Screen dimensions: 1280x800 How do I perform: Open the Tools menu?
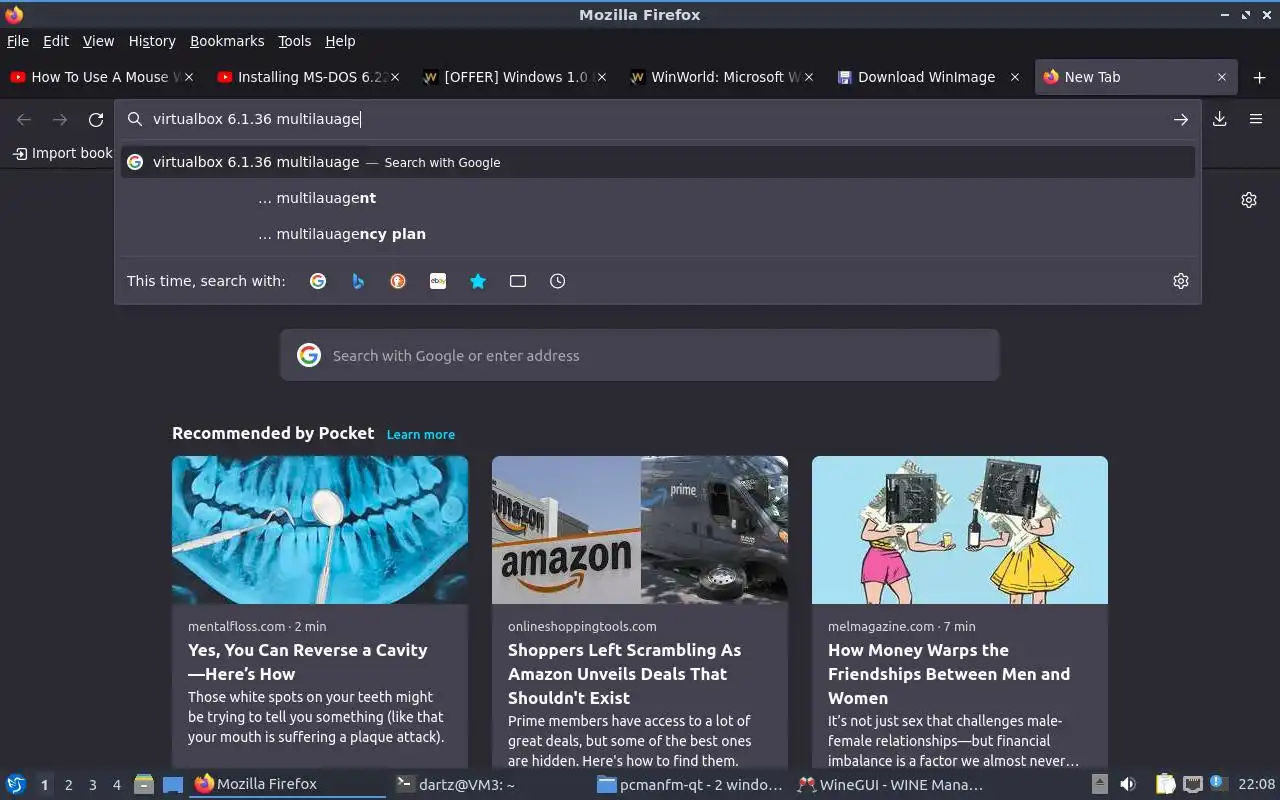tap(295, 41)
